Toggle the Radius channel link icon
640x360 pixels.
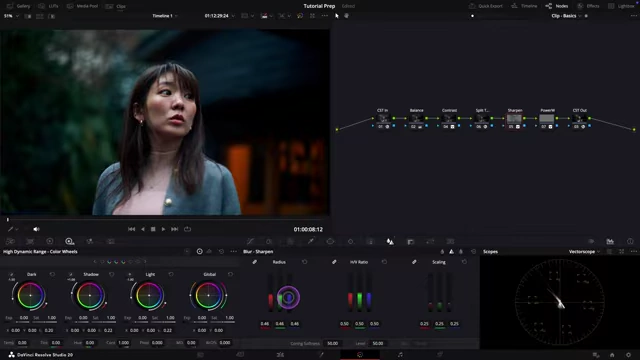point(255,262)
